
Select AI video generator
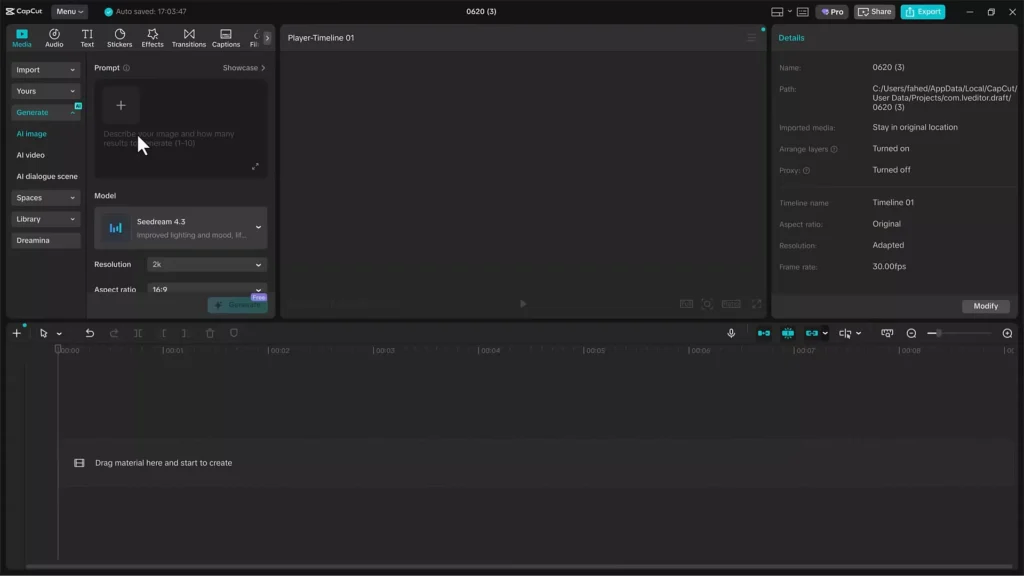[31, 155]
